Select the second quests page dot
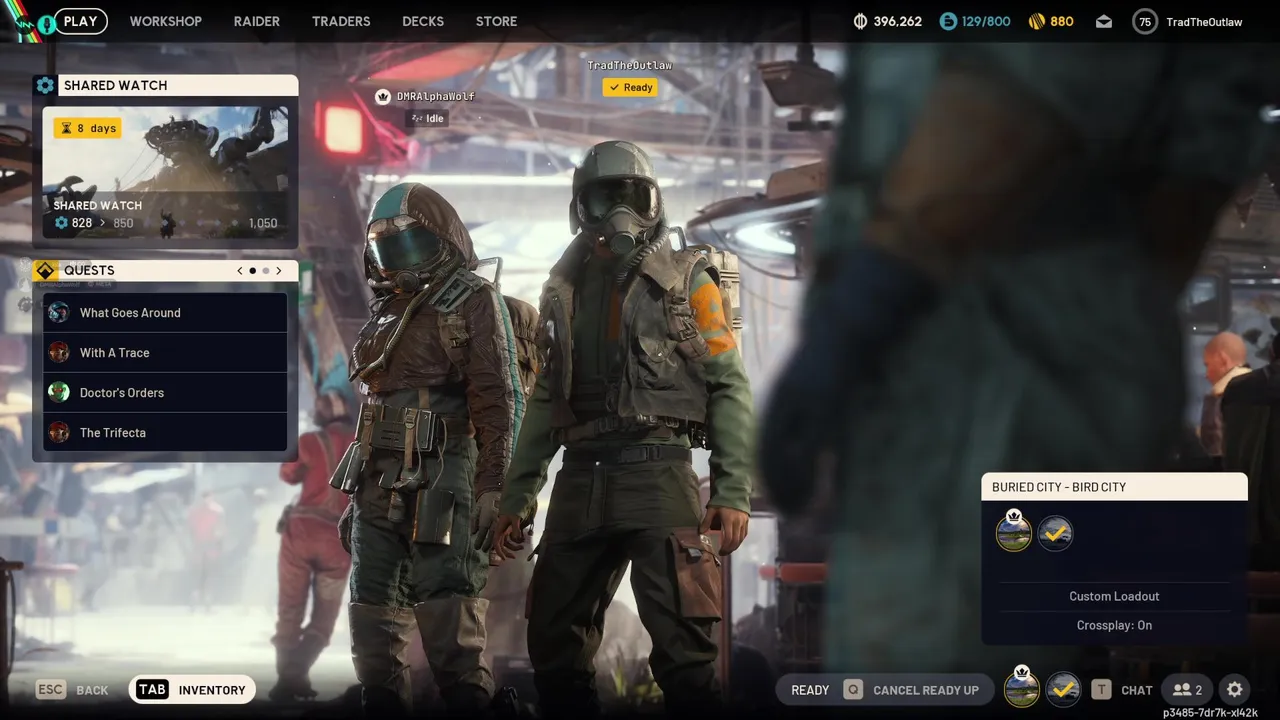The height and width of the screenshot is (720, 1280). (265, 270)
